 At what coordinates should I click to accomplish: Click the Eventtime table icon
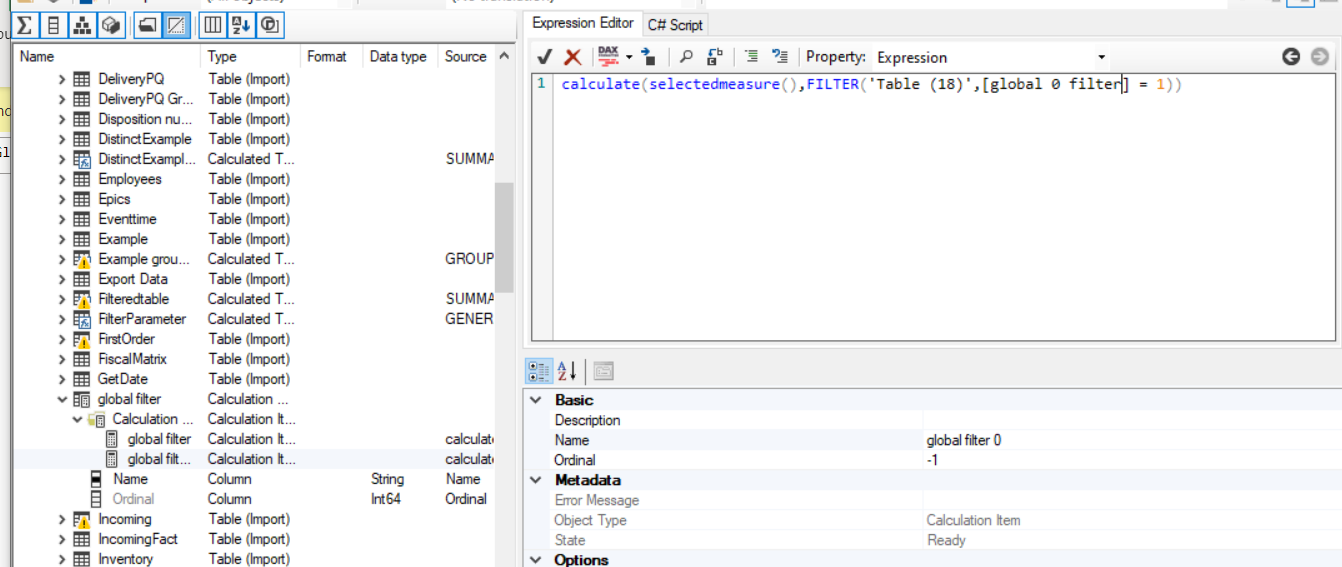point(82,219)
